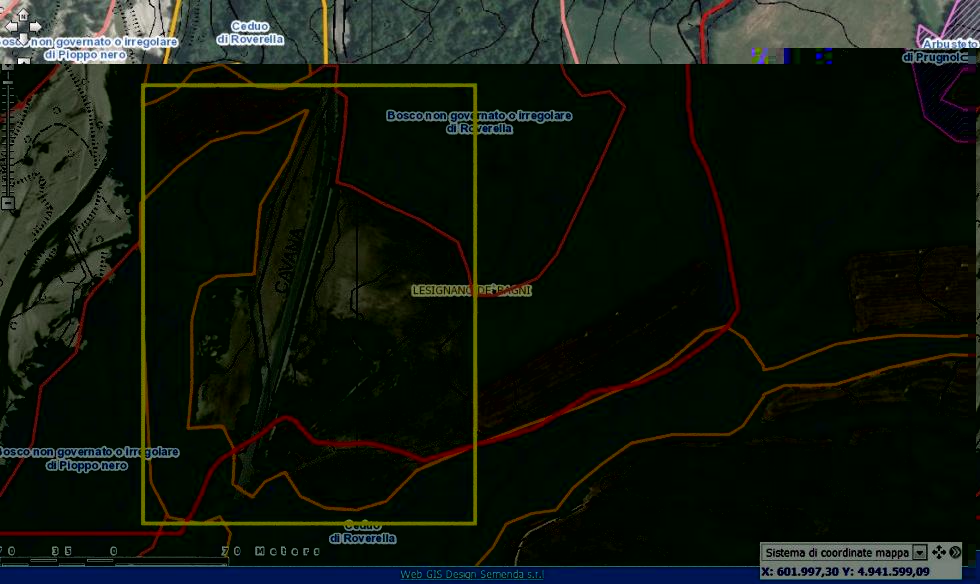Collapse the coordinate panel with the chevron icon
980x584 pixels.
(x=955, y=552)
